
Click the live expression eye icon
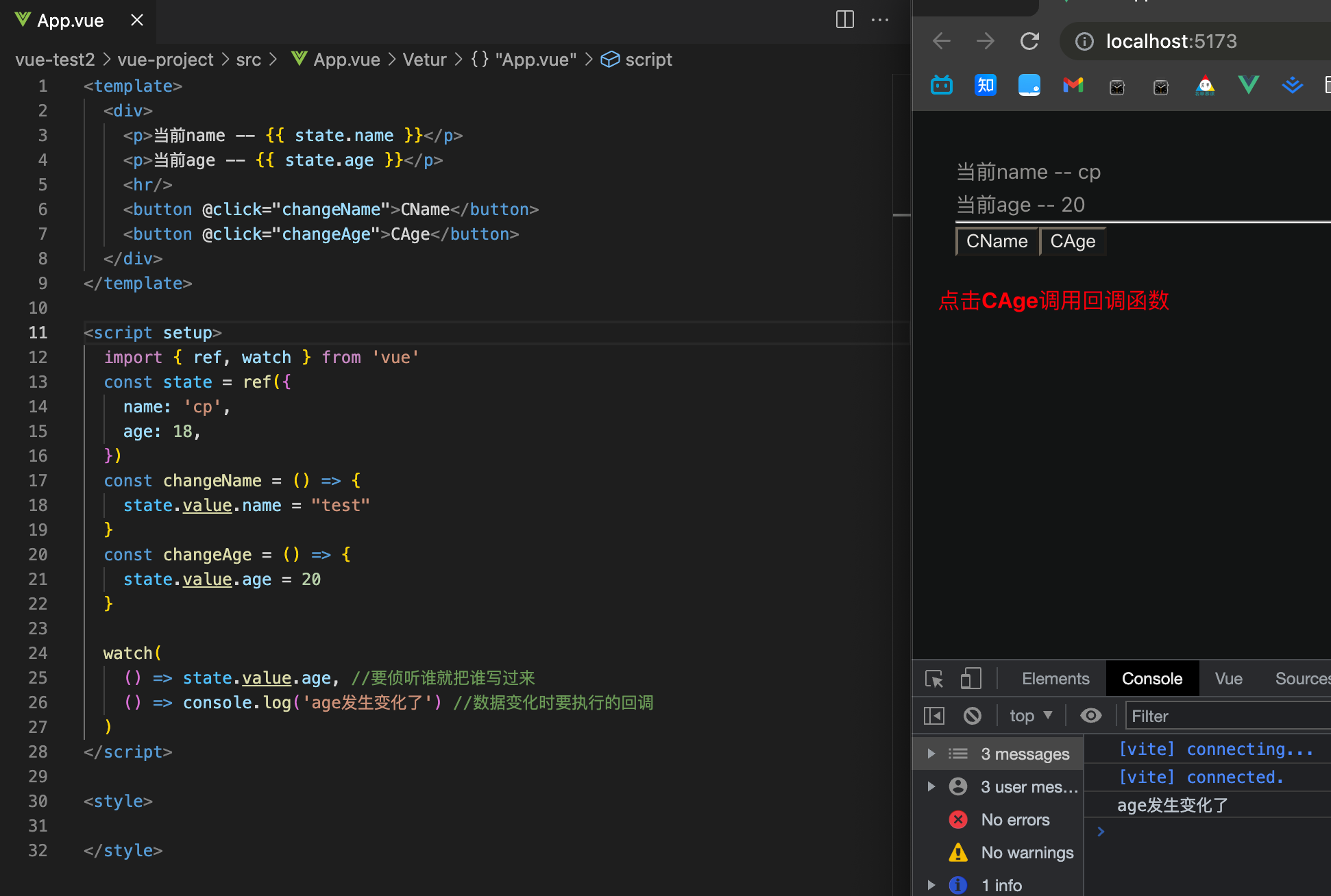[1090, 716]
